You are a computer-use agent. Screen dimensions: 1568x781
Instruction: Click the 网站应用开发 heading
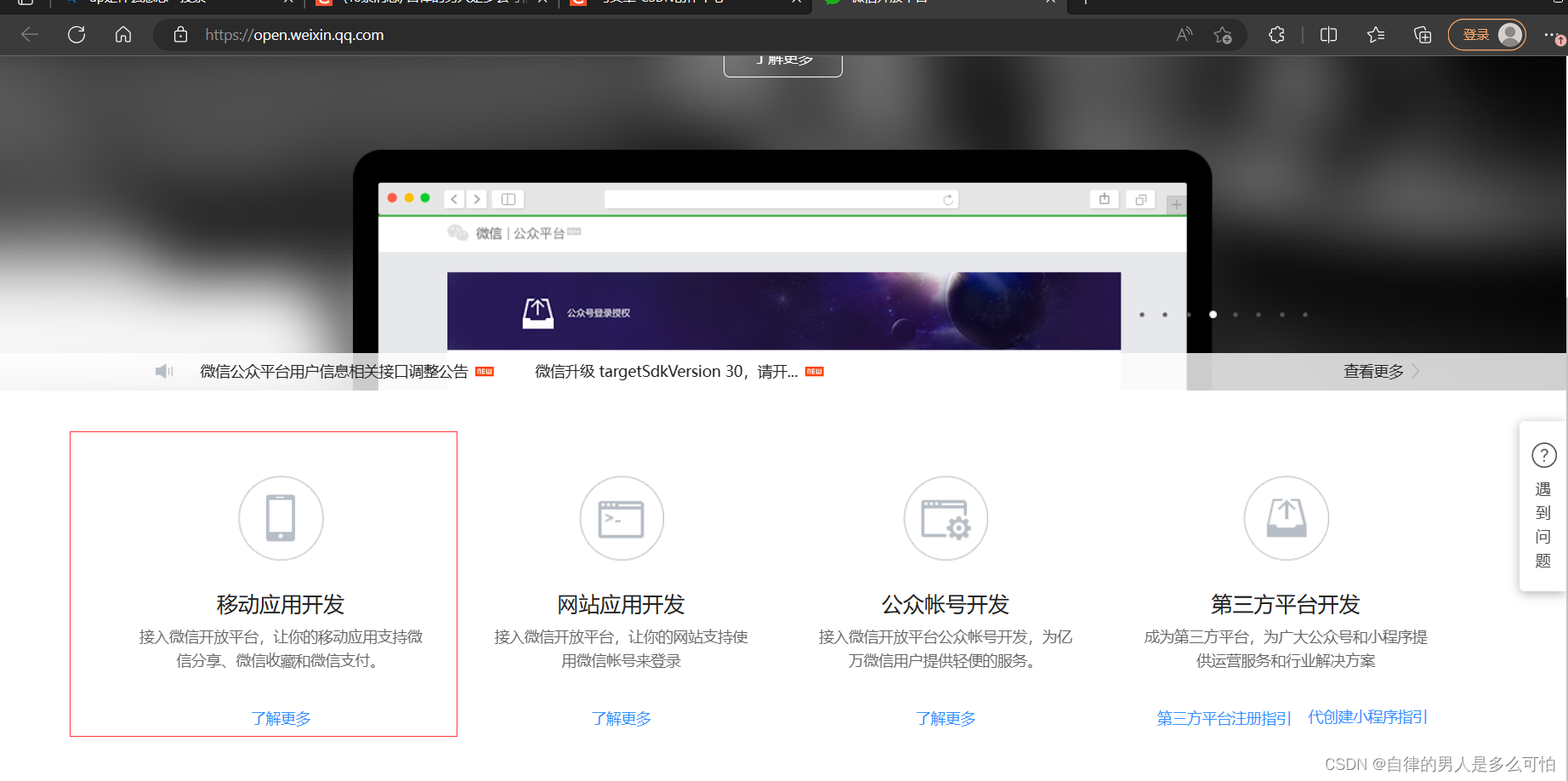(622, 605)
